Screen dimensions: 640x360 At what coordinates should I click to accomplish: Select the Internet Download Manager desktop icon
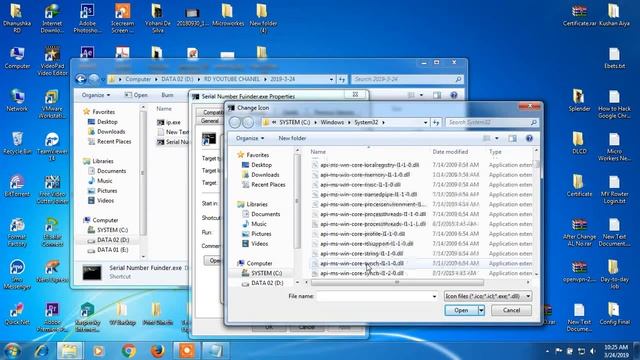(52, 18)
